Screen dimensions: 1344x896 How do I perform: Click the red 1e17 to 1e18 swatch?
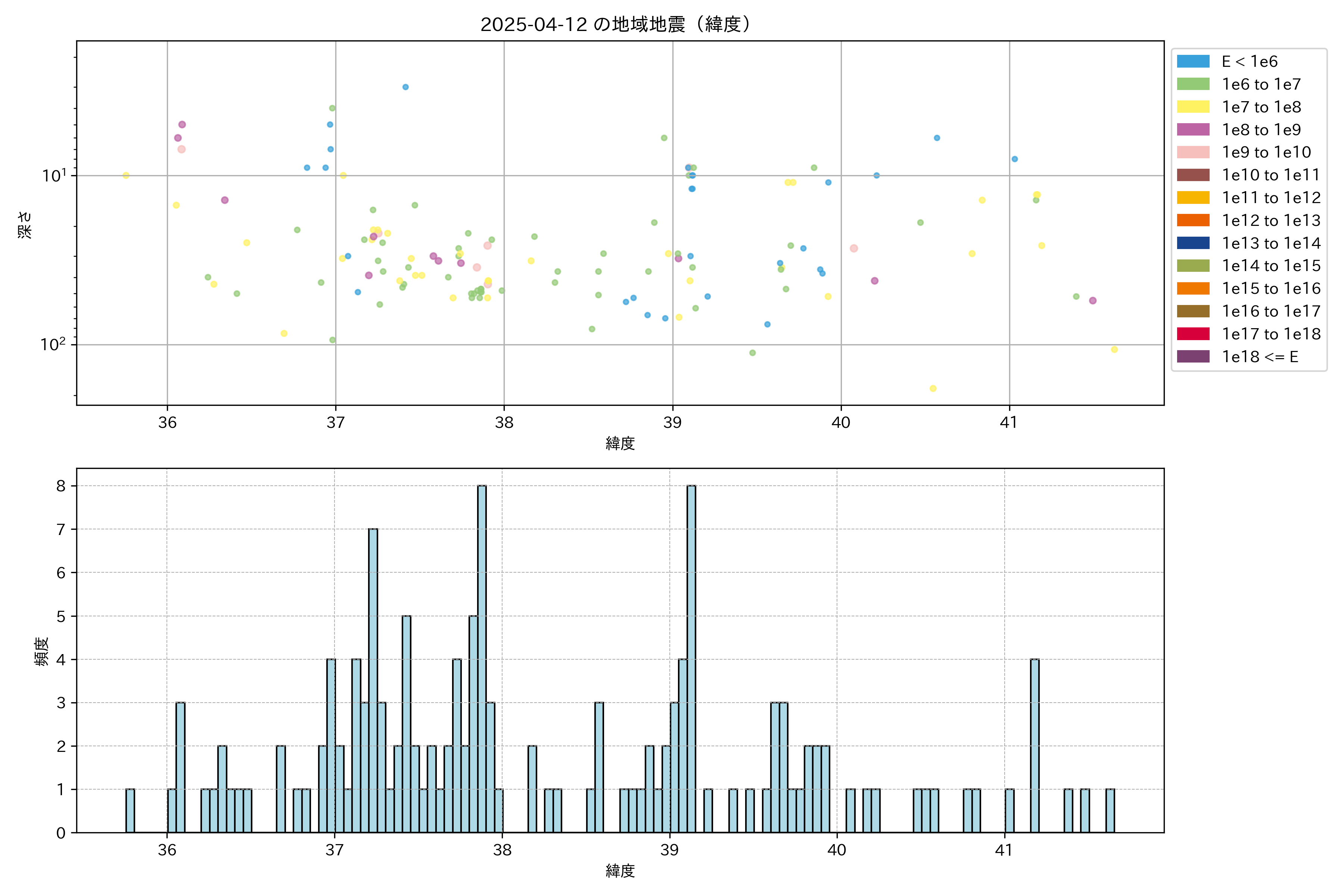1192,334
